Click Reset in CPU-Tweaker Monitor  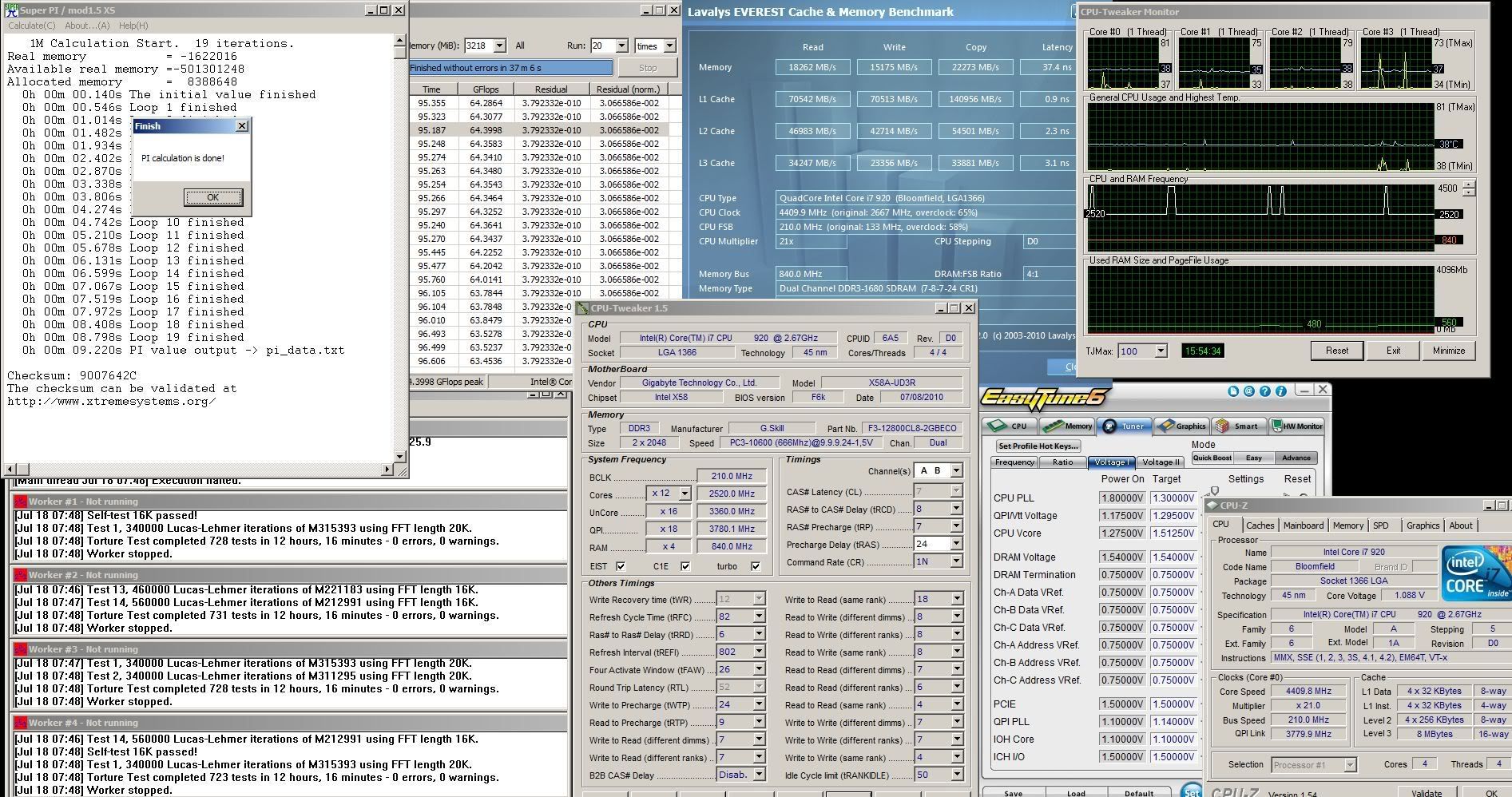[1337, 351]
